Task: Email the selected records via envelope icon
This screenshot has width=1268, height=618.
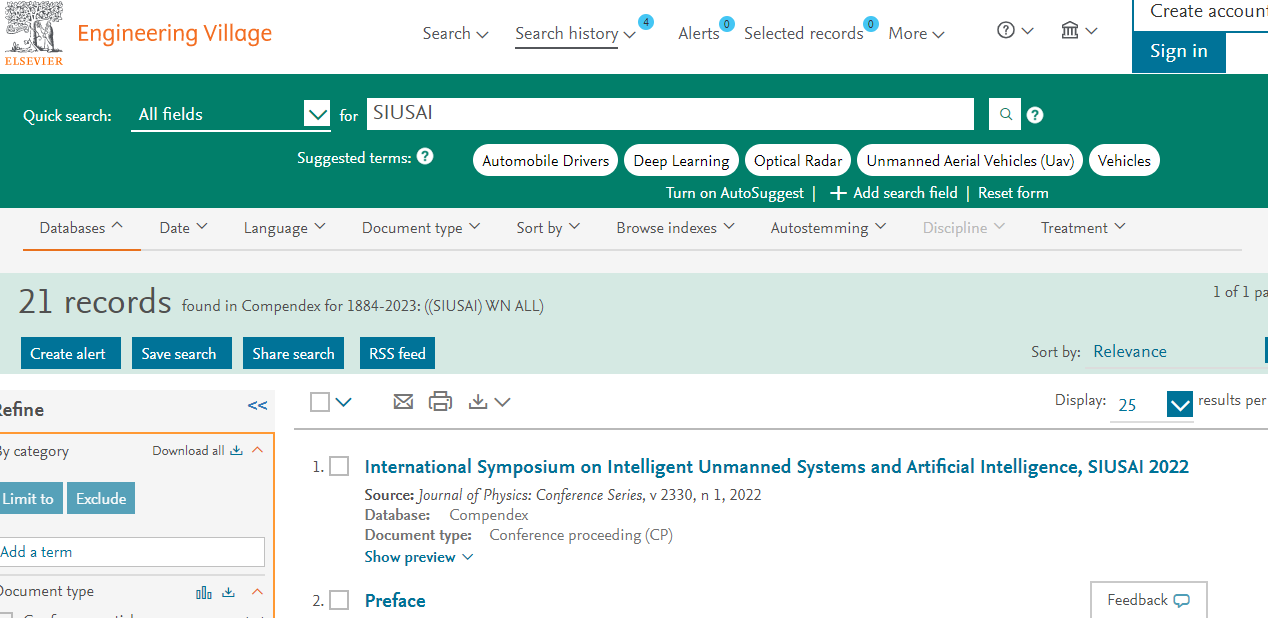Action: [x=403, y=402]
